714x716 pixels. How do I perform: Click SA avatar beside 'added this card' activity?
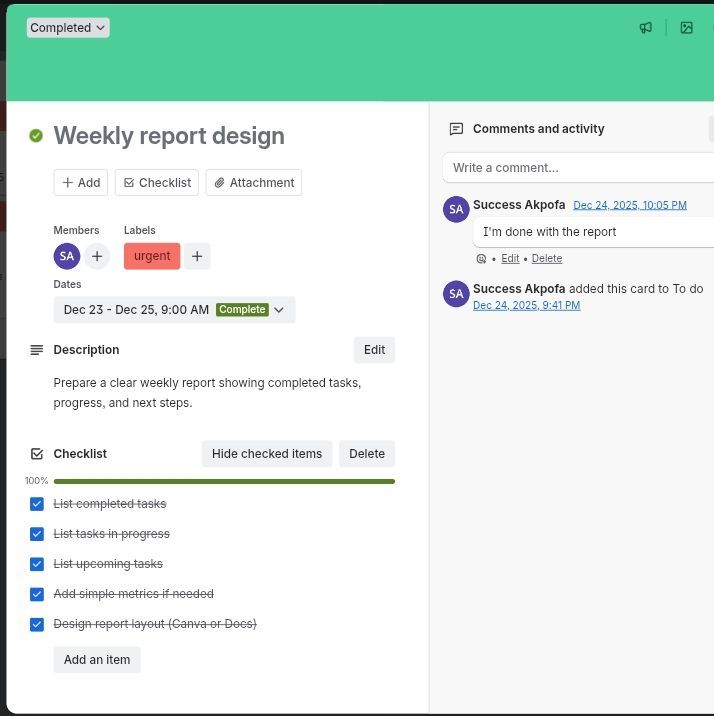point(456,294)
